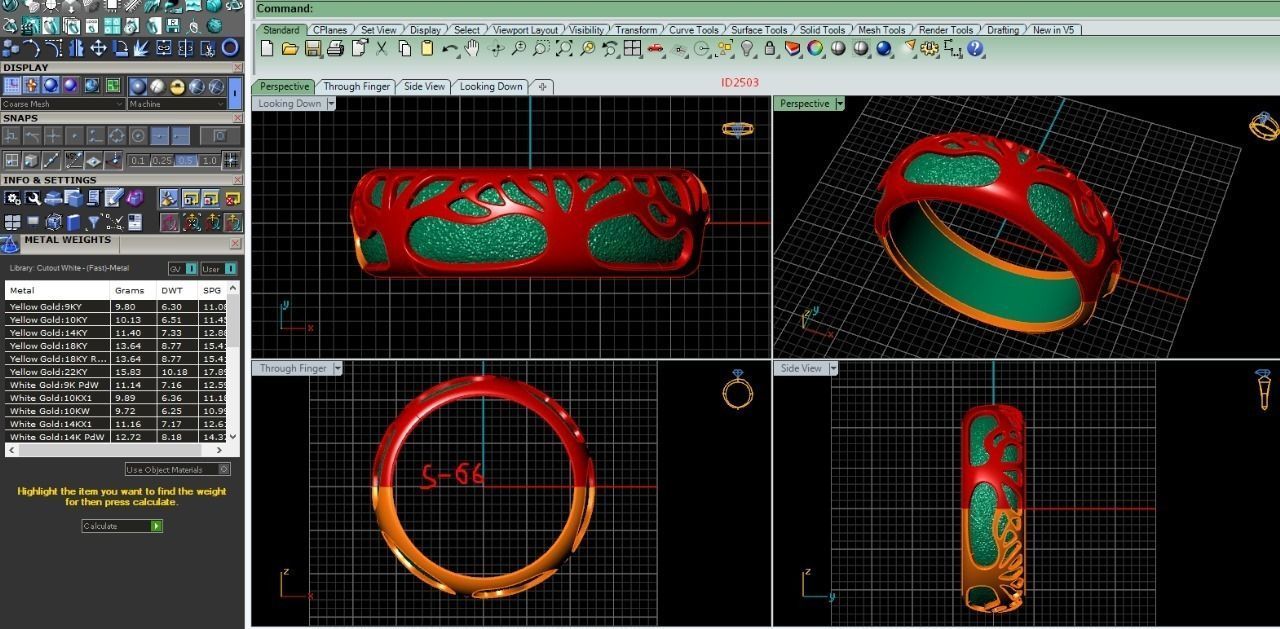Screen dimensions: 1280x629
Task: Add a viewport tab with the plus tab
Action: coord(542,87)
